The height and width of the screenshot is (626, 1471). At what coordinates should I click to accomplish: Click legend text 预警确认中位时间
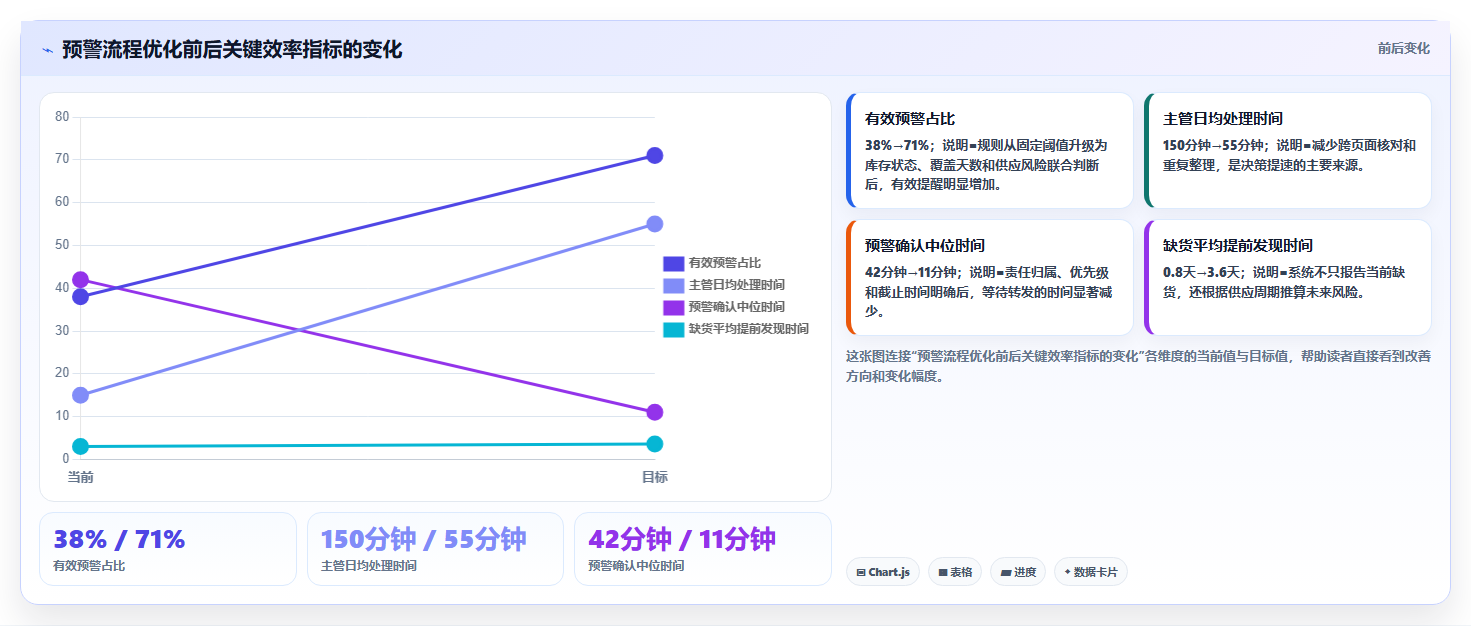point(737,307)
